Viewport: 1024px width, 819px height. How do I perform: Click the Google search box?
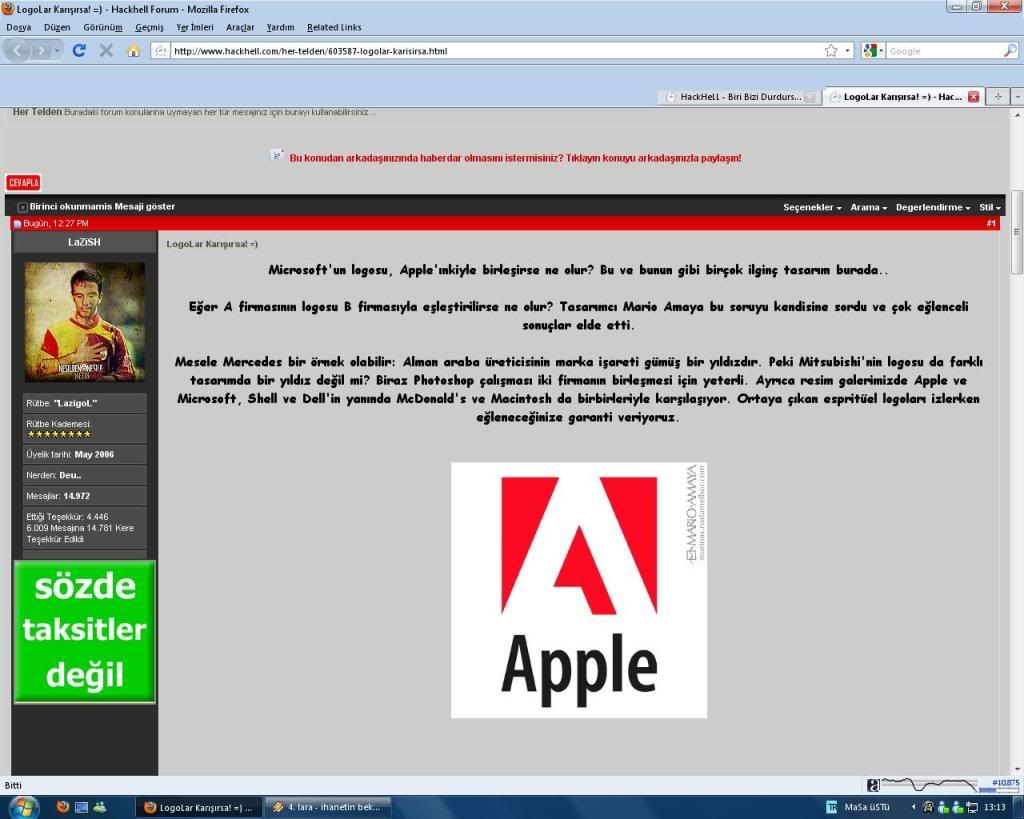[944, 51]
